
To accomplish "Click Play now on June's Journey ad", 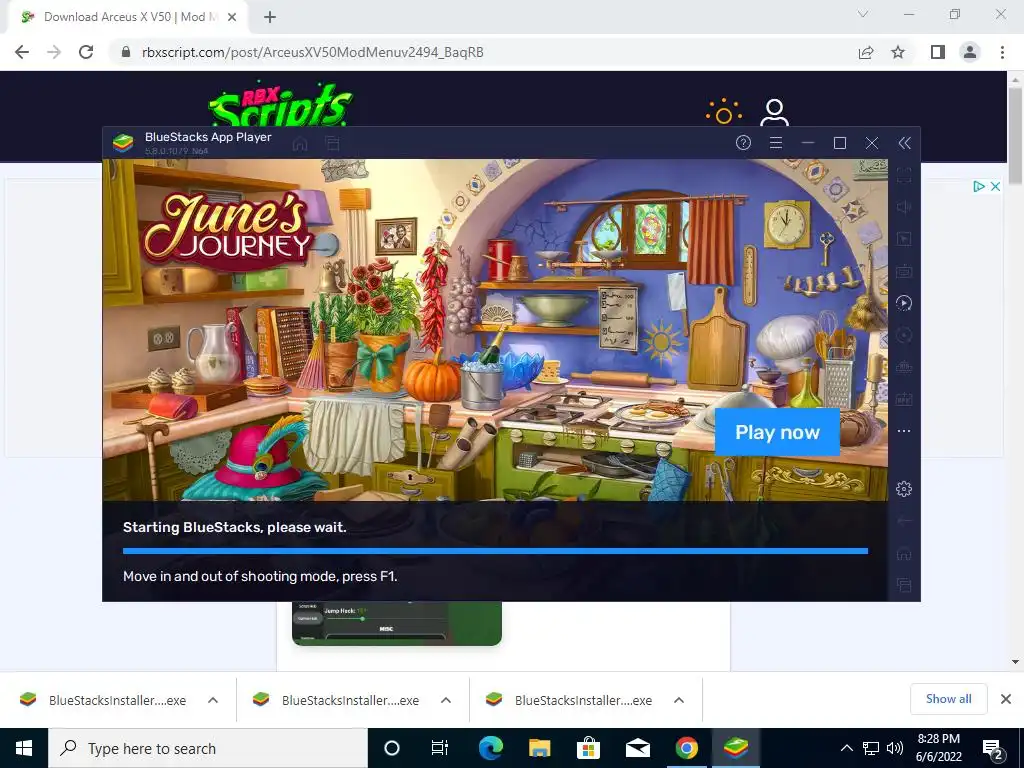I will pos(777,432).
